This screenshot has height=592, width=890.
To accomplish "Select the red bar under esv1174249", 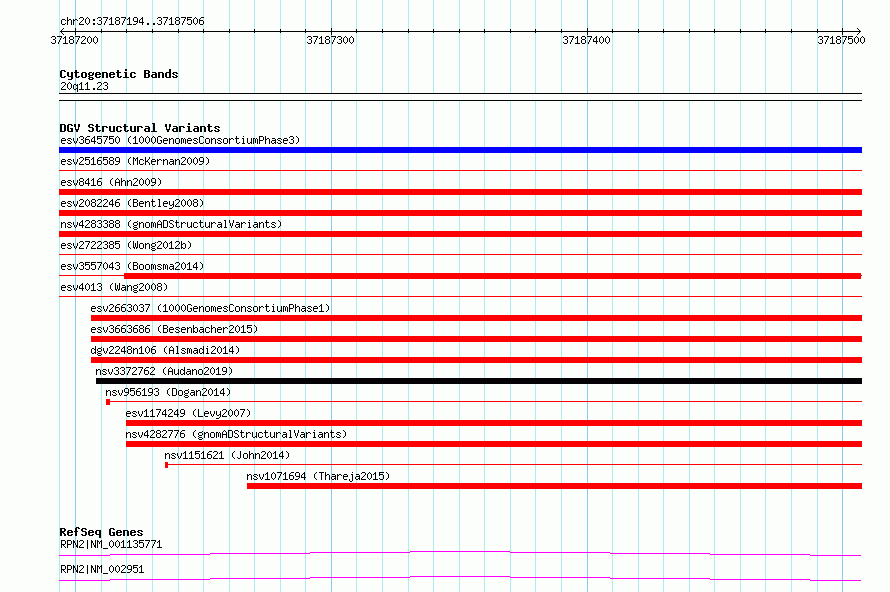I will click(x=494, y=423).
